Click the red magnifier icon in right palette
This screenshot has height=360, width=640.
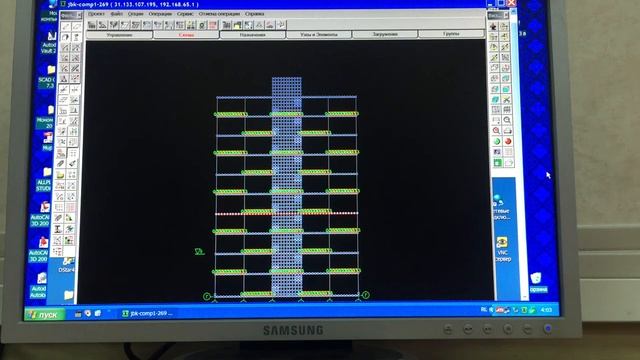[x=496, y=131]
